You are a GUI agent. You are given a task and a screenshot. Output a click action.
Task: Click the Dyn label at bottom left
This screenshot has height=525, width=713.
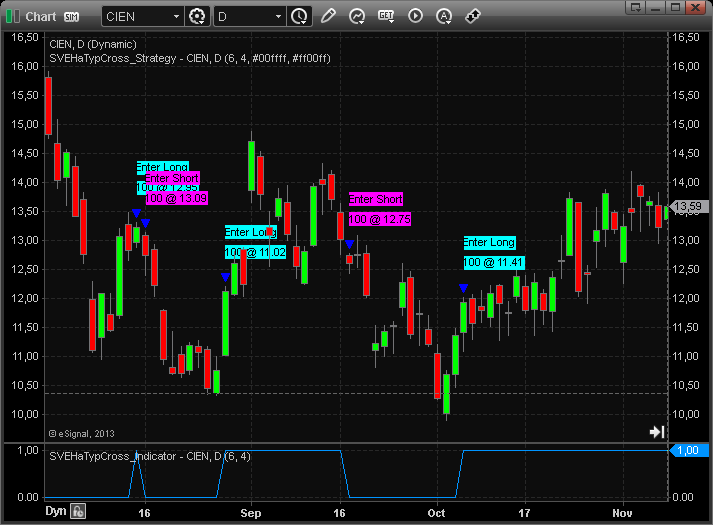pos(56,512)
